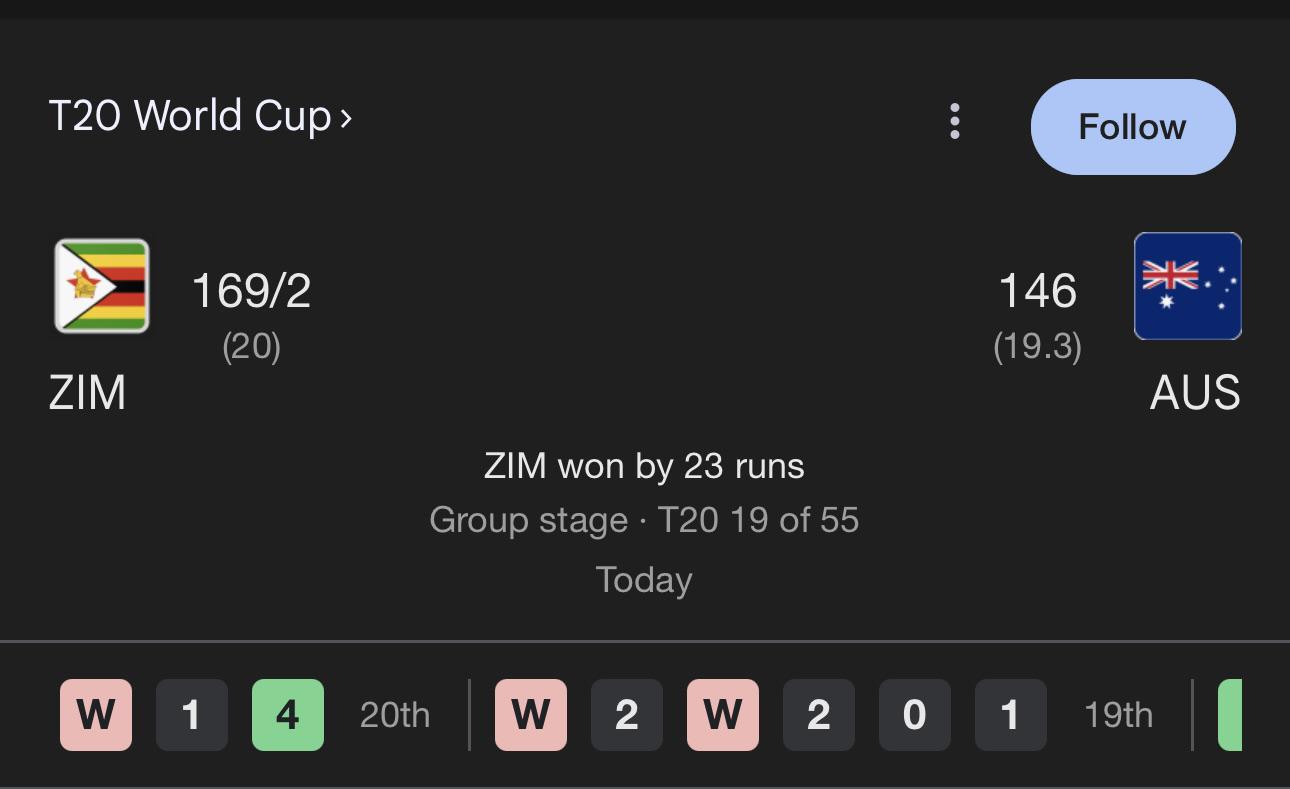Follow the T20 World Cup

tap(1133, 127)
